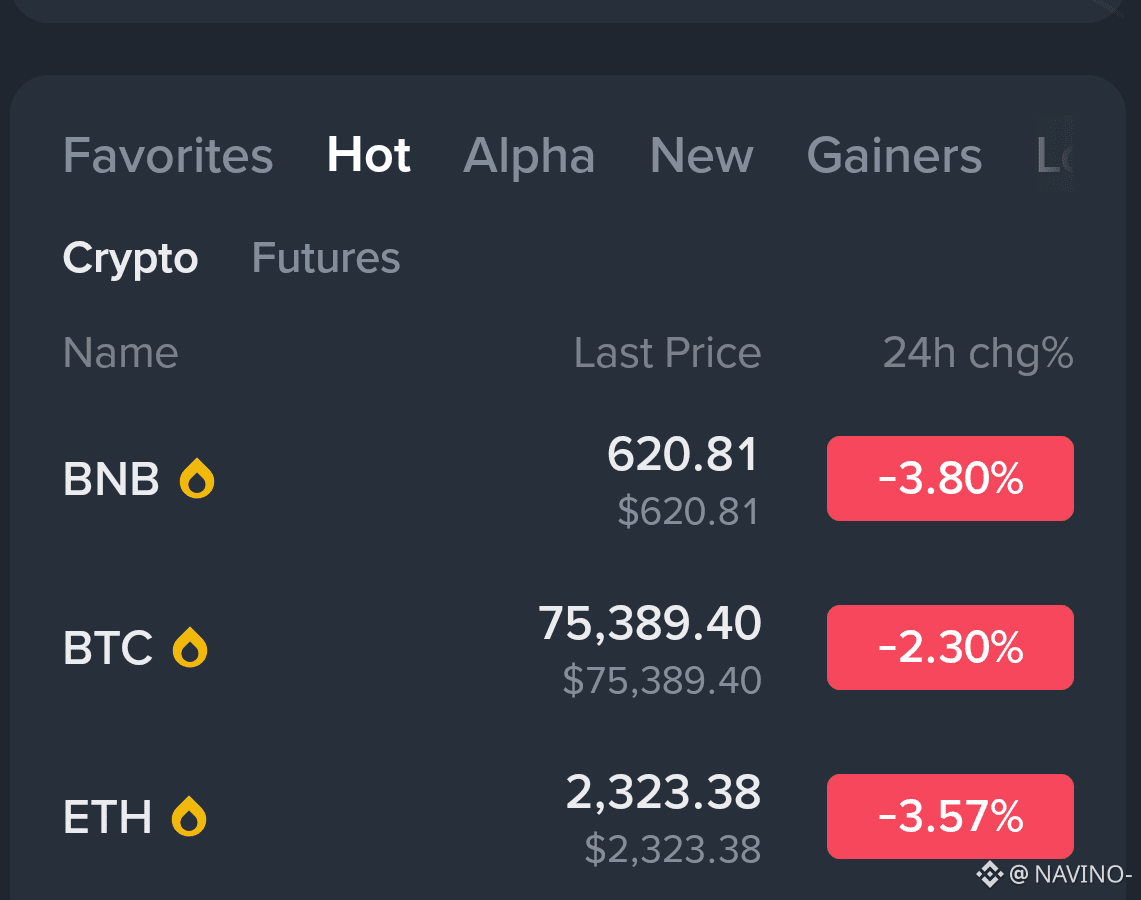Switch to the New tab
The width and height of the screenshot is (1141, 900).
[x=701, y=155]
